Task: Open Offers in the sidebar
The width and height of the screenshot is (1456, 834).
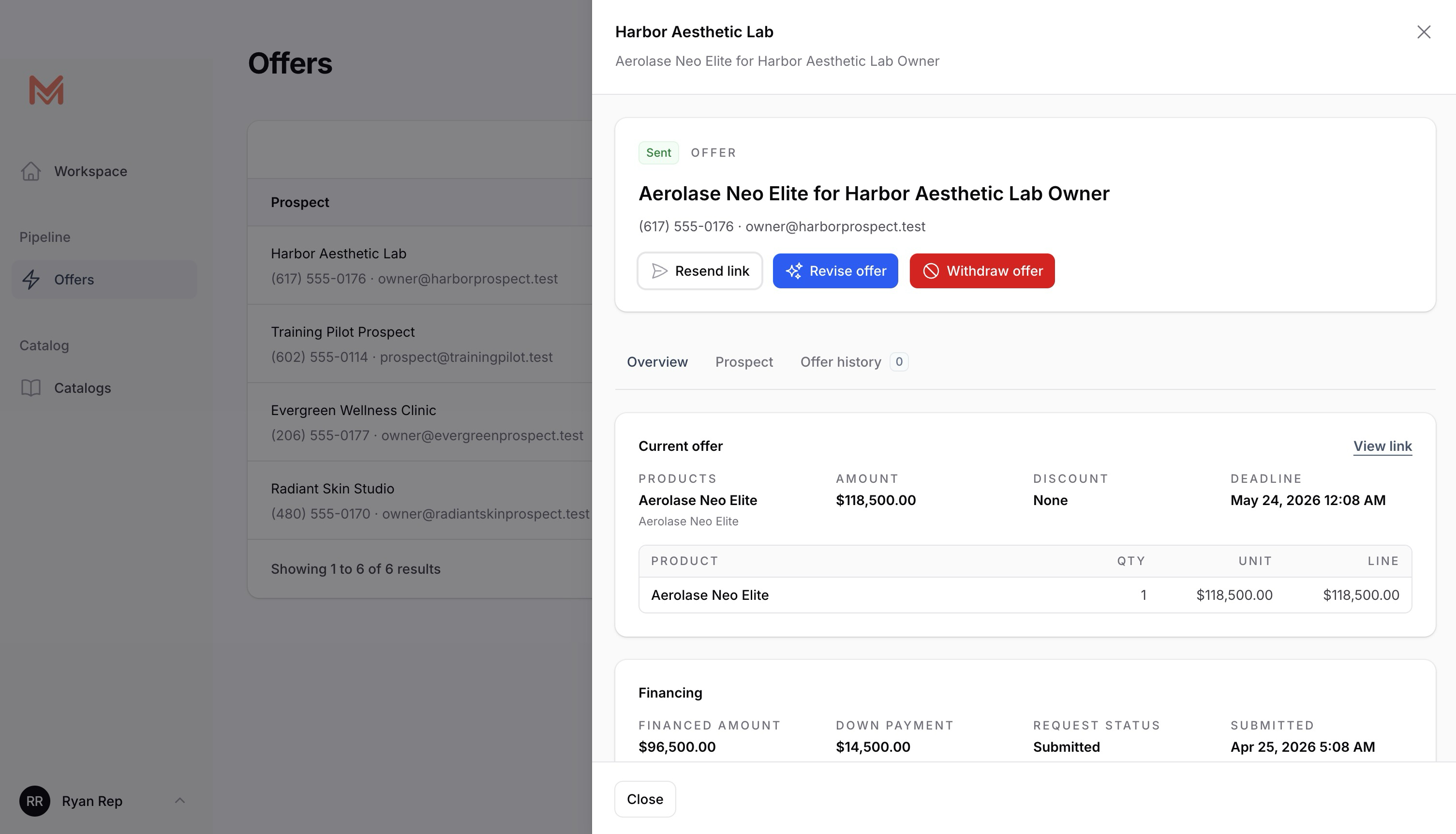Action: point(104,280)
